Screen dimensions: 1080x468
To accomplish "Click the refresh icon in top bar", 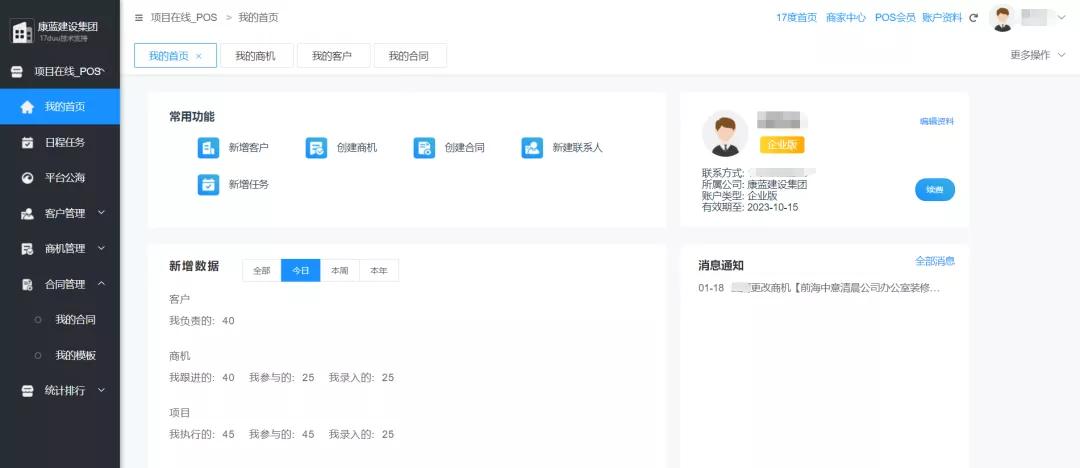I will coord(973,18).
